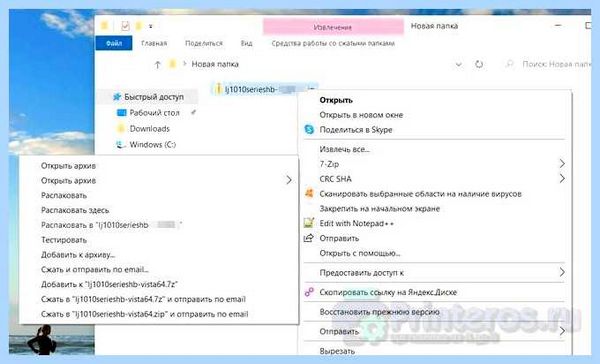
Task: Open the Средства работы со сжатыми папками tab
Action: (x=333, y=43)
